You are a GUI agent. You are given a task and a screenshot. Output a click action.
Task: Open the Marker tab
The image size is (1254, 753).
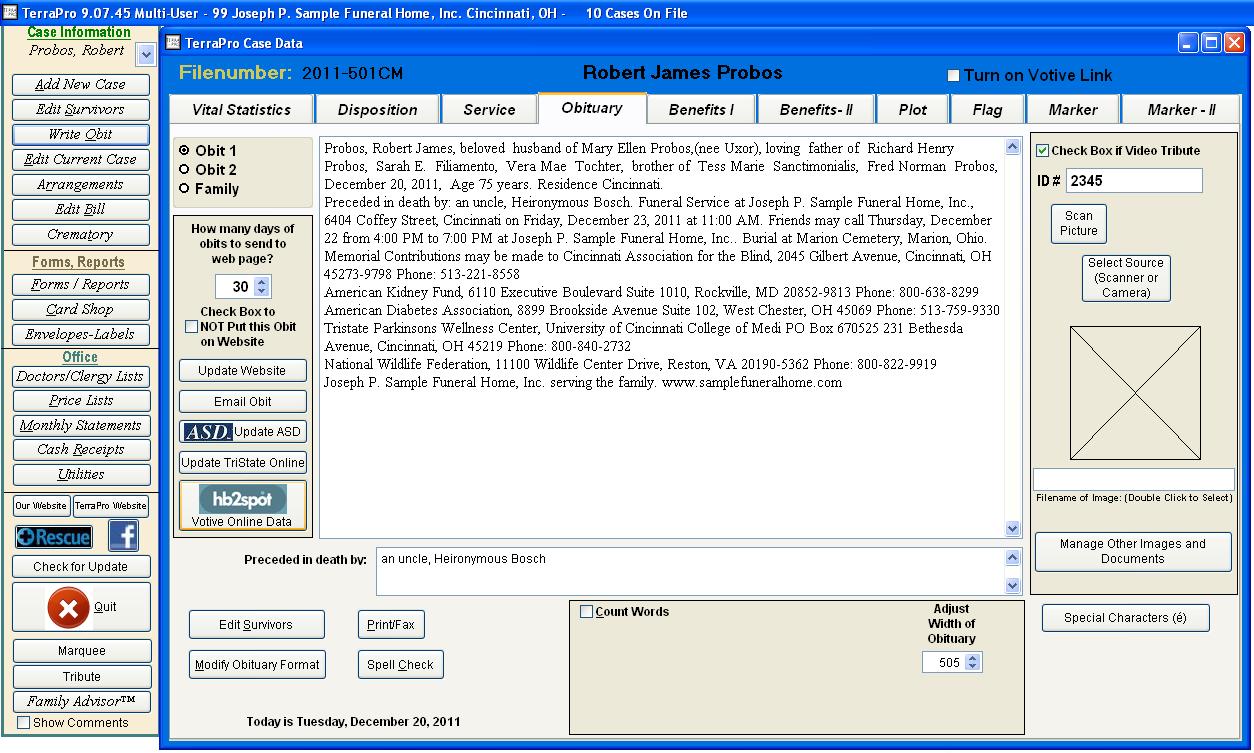point(1073,110)
